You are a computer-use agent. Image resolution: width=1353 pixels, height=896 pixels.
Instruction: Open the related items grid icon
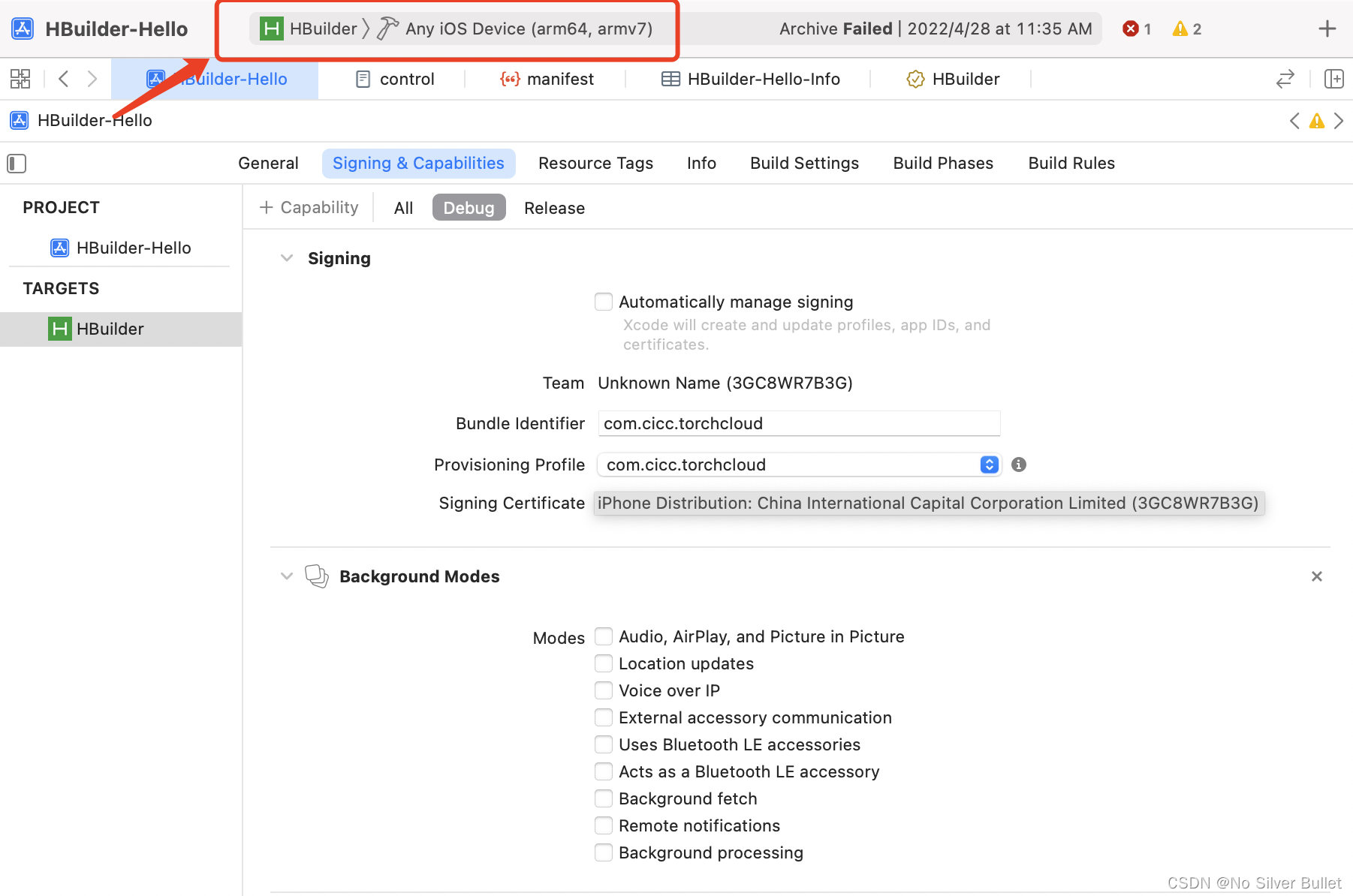pos(20,79)
